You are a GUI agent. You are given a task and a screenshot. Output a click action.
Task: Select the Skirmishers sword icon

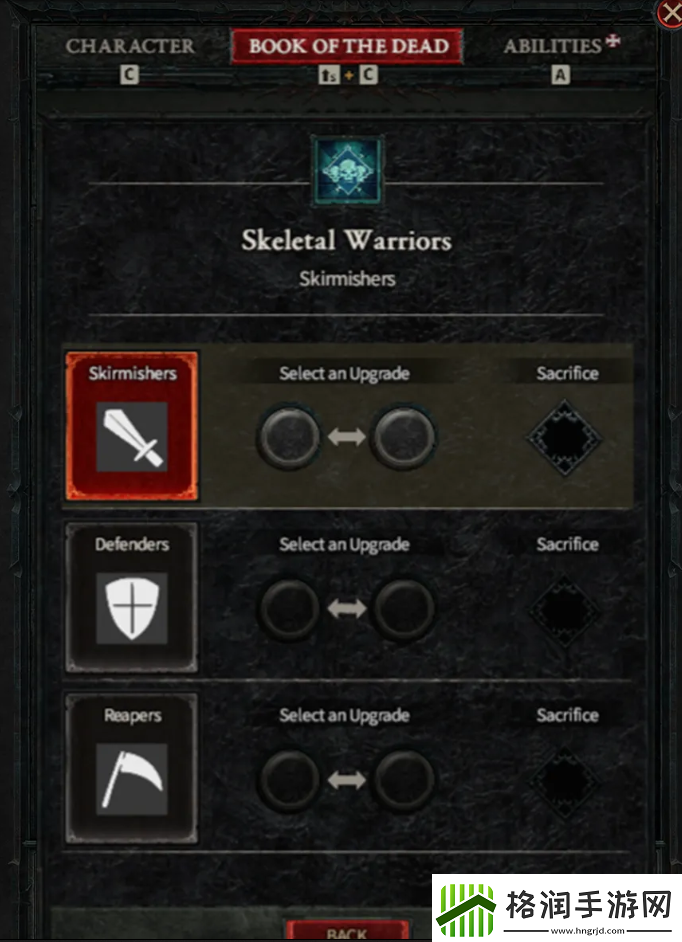(x=132, y=437)
